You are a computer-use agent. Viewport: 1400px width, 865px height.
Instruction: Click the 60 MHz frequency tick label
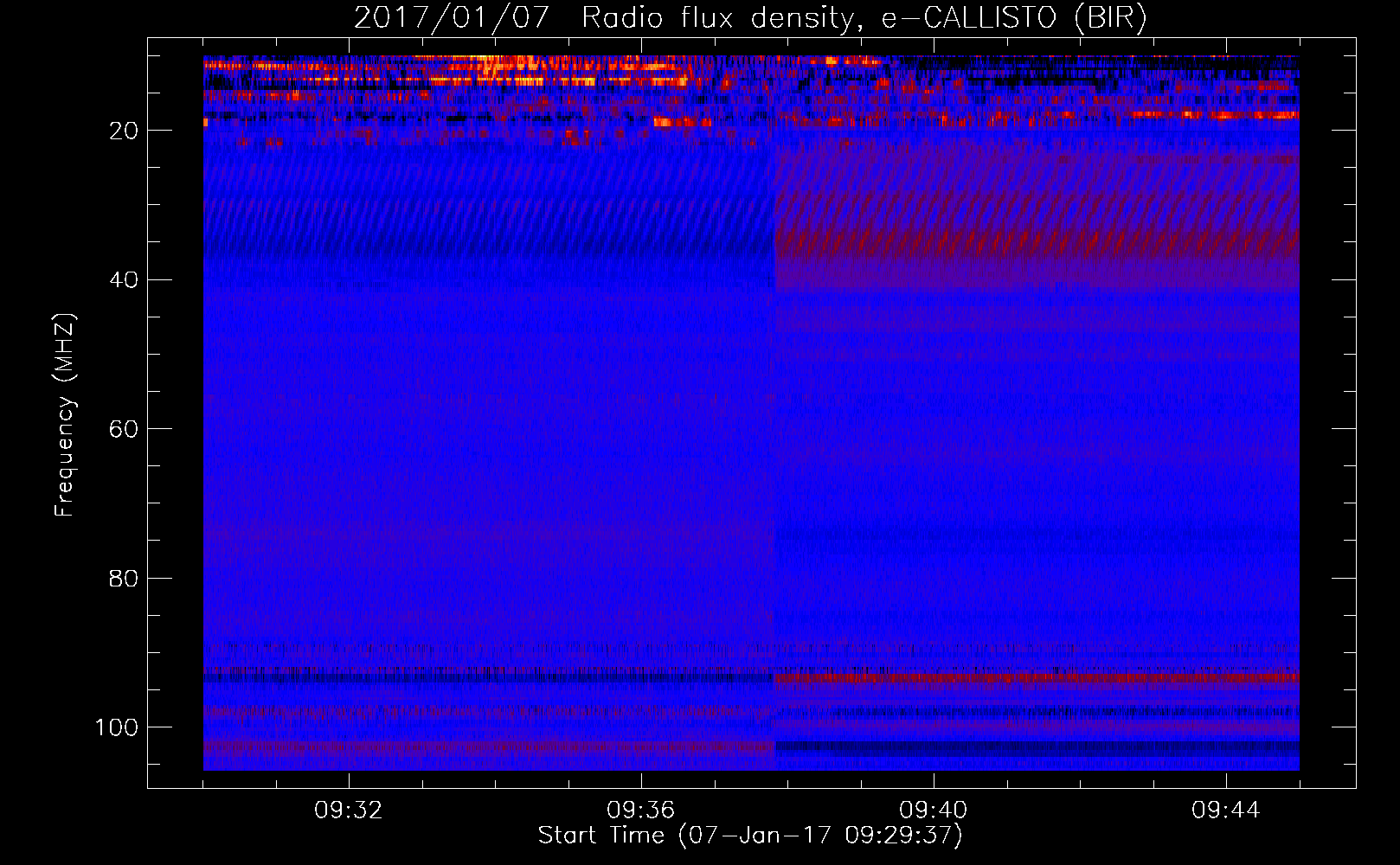point(124,429)
